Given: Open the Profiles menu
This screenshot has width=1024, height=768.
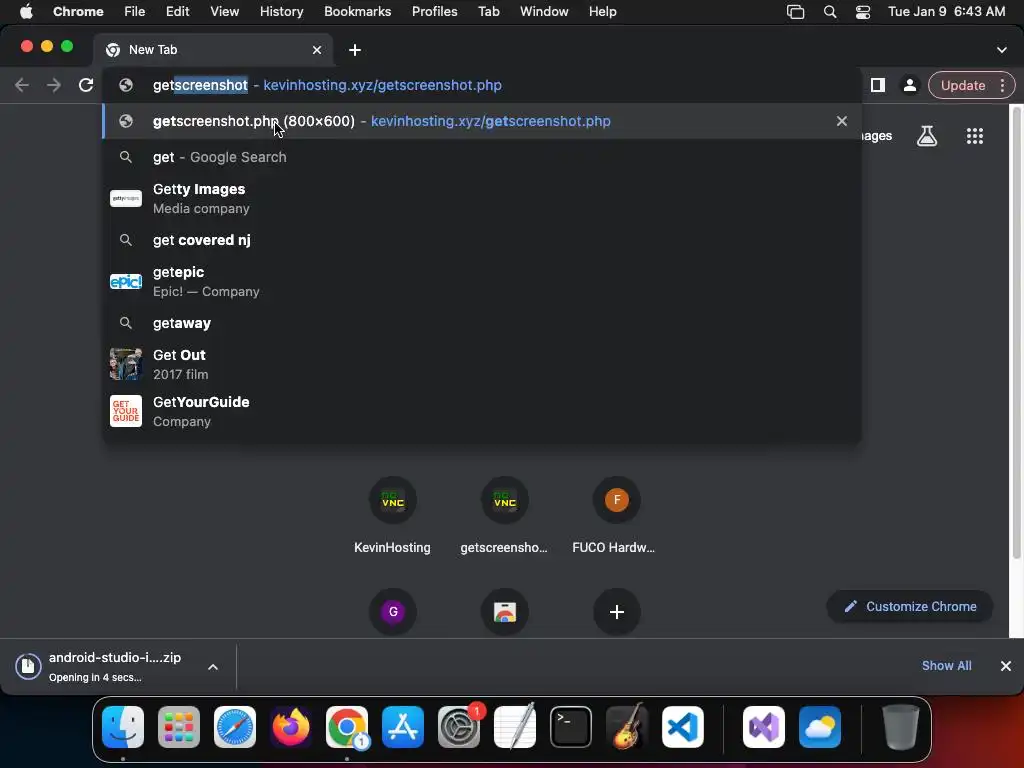Looking at the screenshot, I should coord(434,11).
